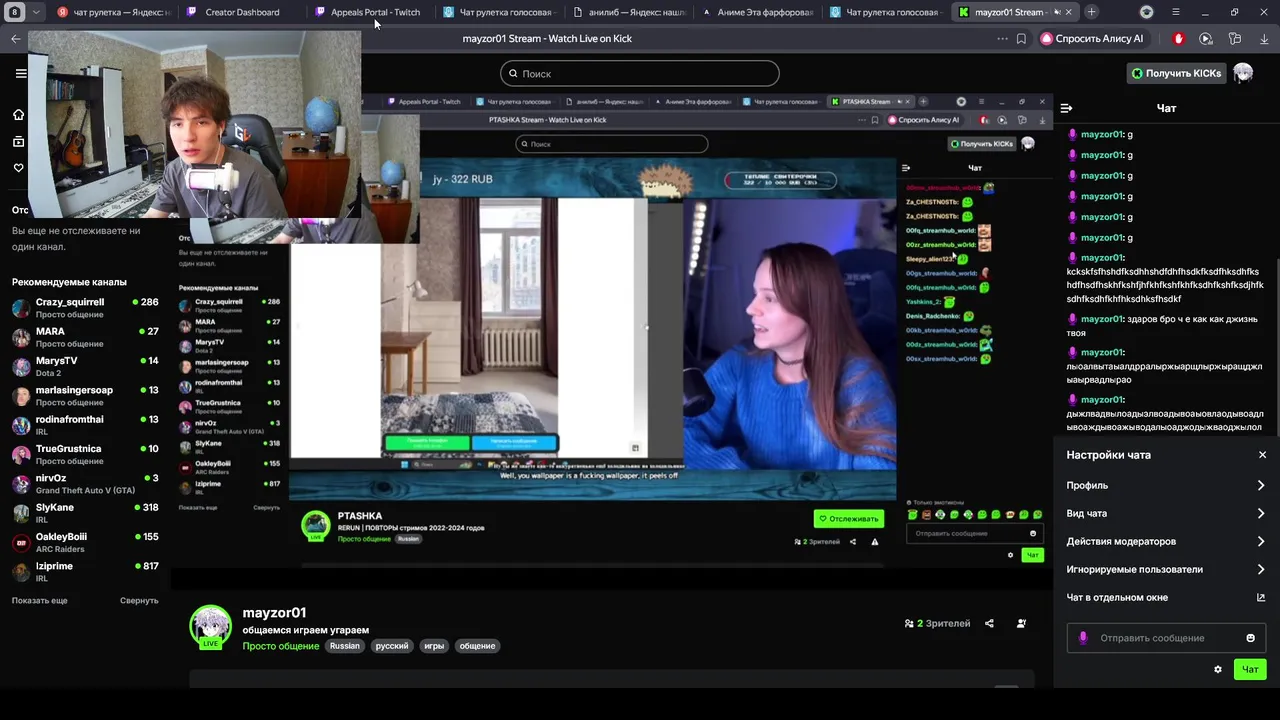Expand Вид чата settings
The image size is (1280, 720).
coord(1166,514)
